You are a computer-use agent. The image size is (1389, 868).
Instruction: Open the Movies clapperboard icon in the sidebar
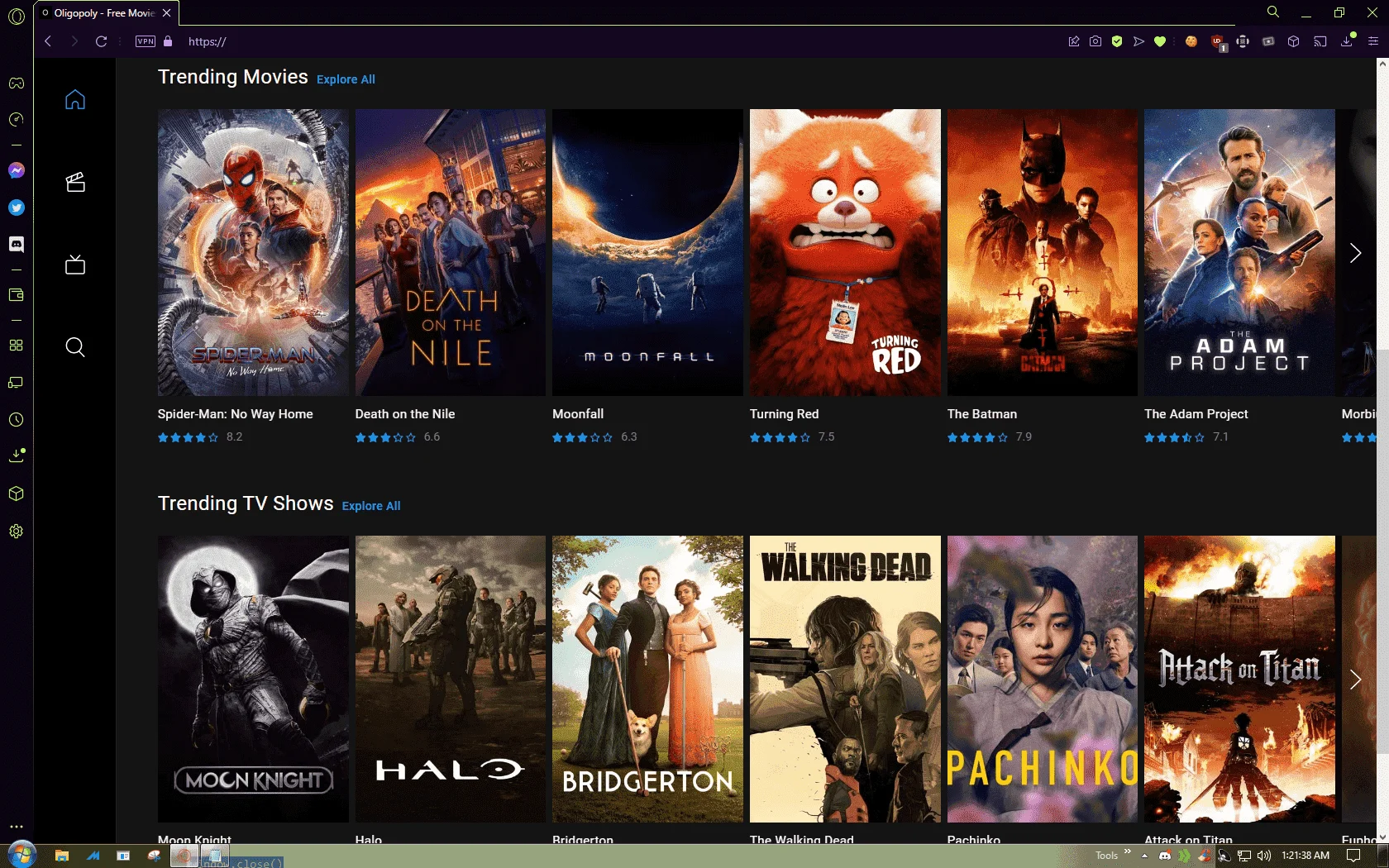(75, 182)
